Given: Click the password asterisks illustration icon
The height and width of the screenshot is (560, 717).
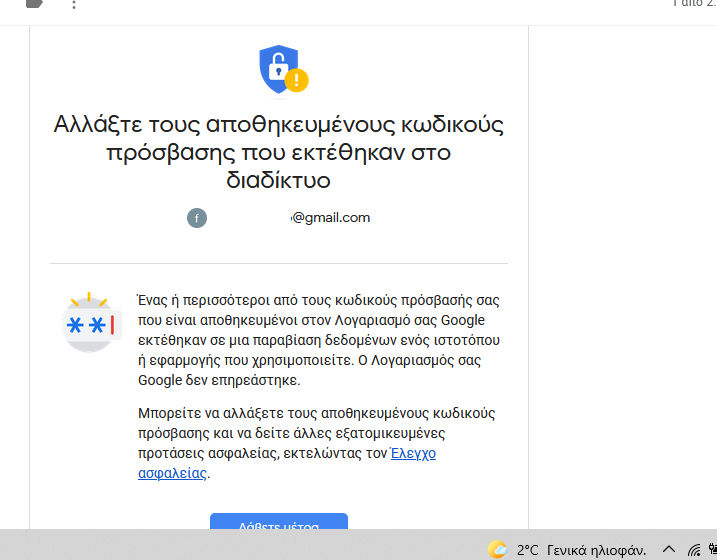Looking at the screenshot, I should point(91,323).
